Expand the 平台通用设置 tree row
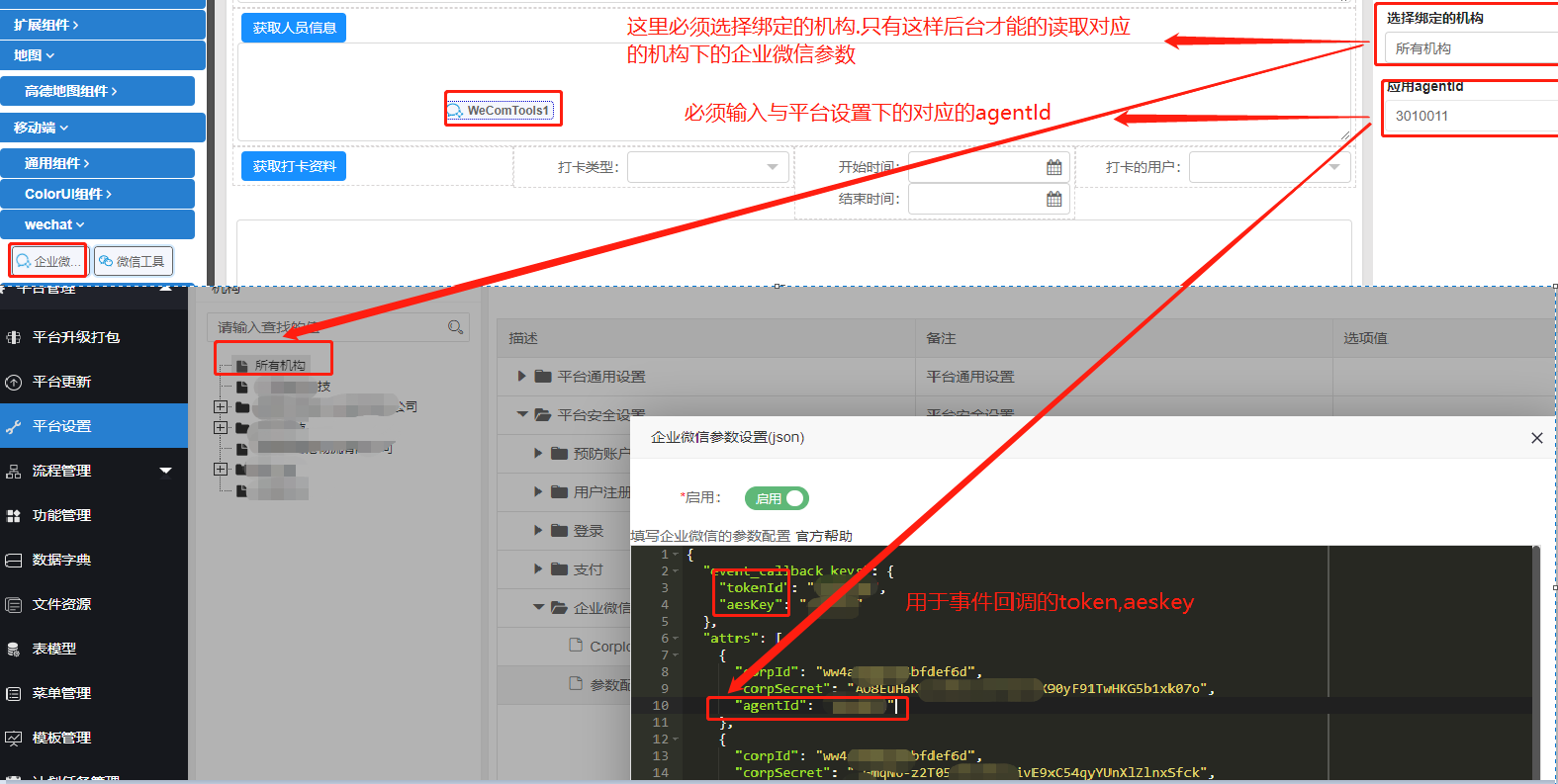This screenshot has width=1558, height=784. click(x=521, y=377)
